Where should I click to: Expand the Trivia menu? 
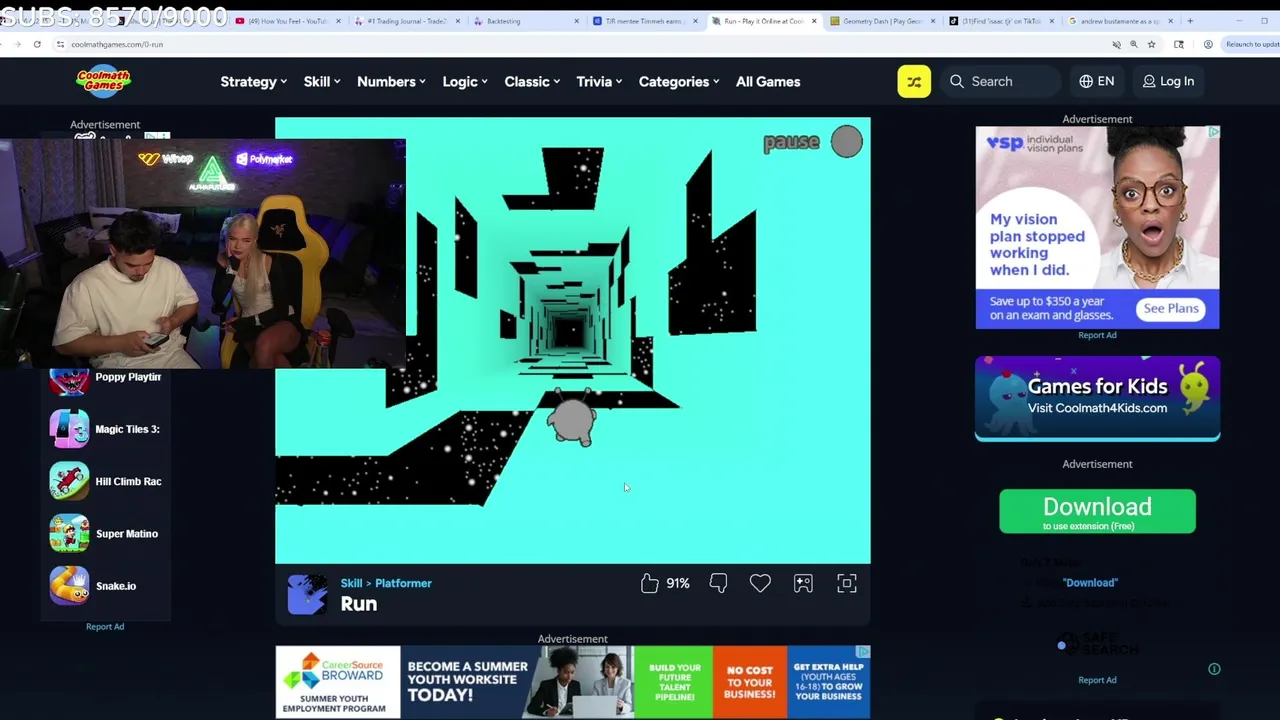(599, 82)
